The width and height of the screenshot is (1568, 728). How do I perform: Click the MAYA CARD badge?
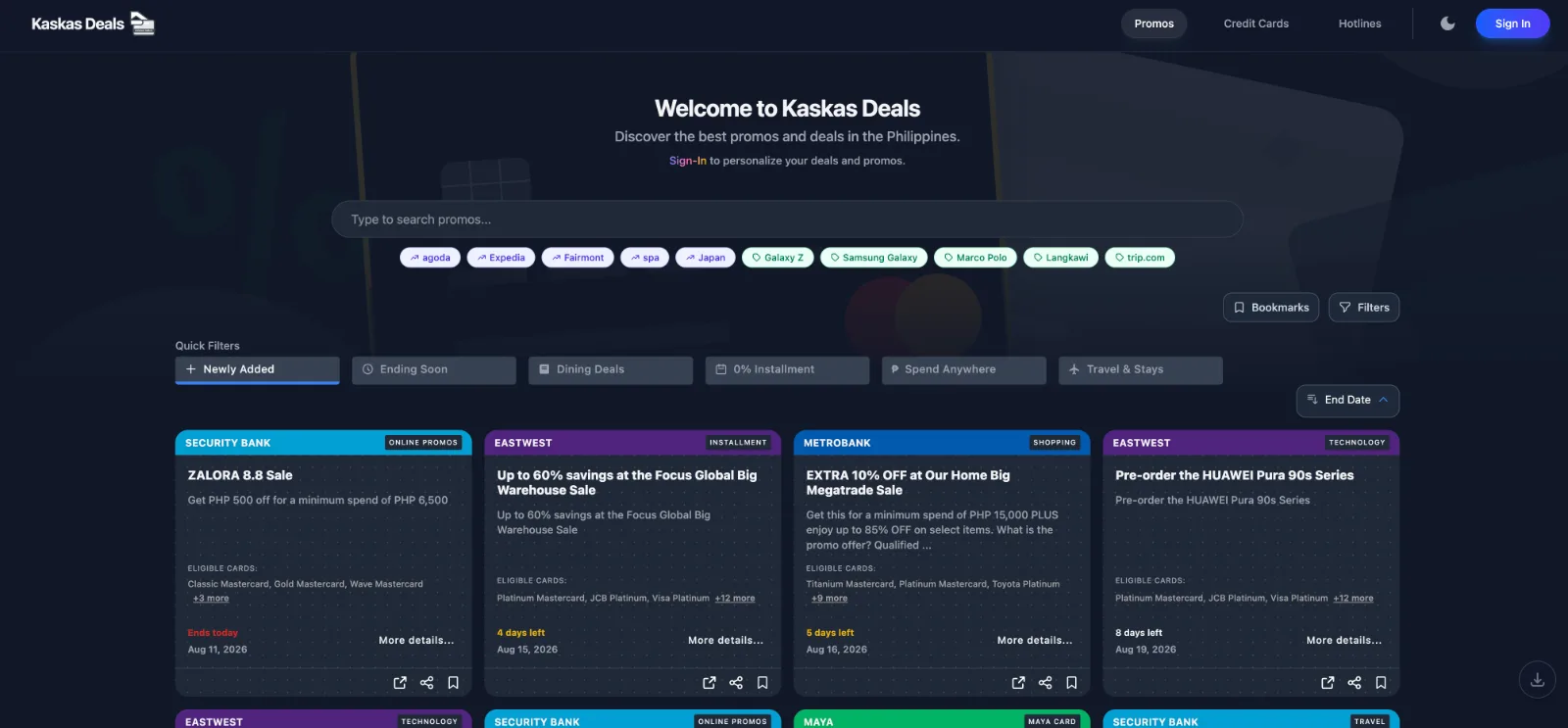click(1053, 721)
